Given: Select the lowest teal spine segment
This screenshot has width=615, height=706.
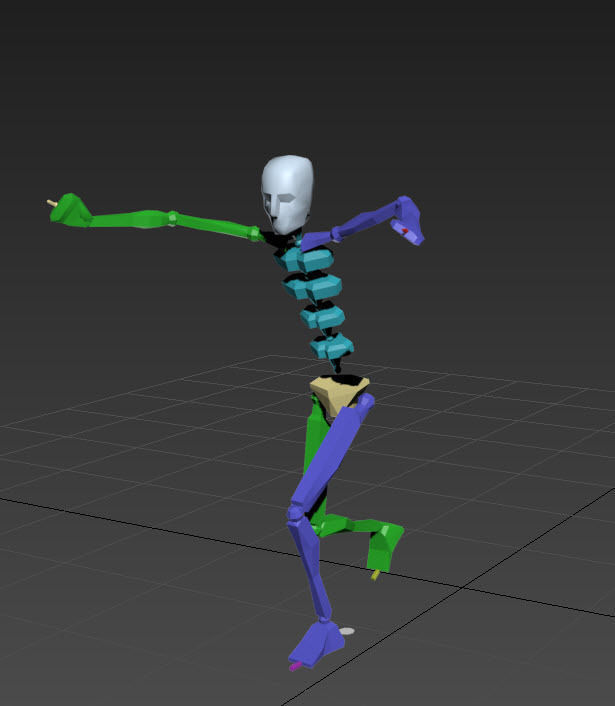Looking at the screenshot, I should [332, 346].
